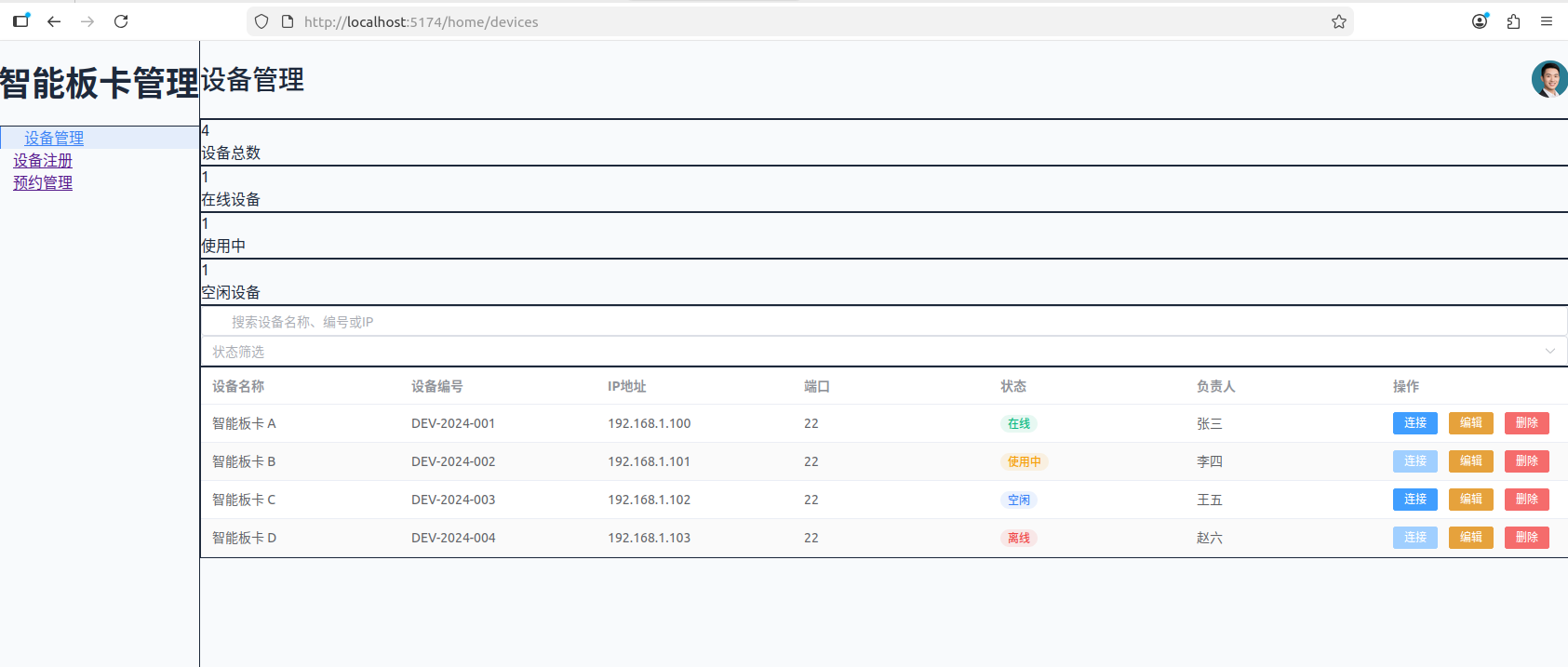
Task: Delete 智能板卡 D using 删除 button
Action: click(1526, 538)
